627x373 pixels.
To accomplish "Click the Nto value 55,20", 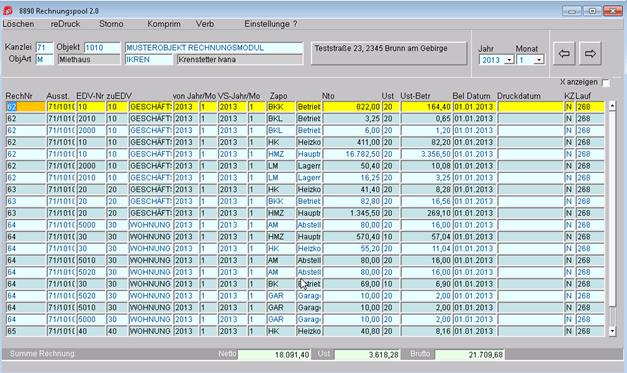I will pos(352,248).
